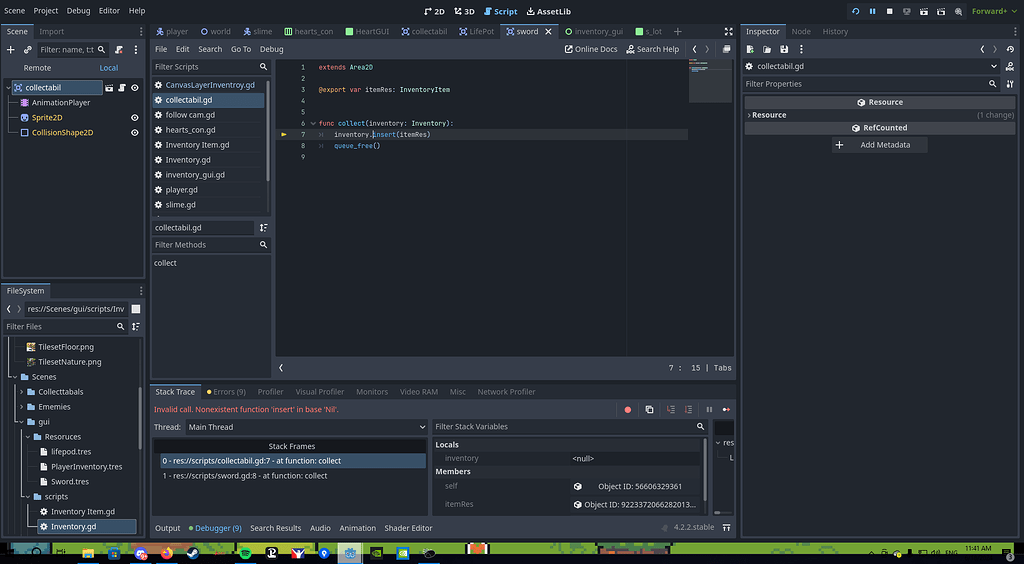Skip breakpoints red circle icon

628,410
